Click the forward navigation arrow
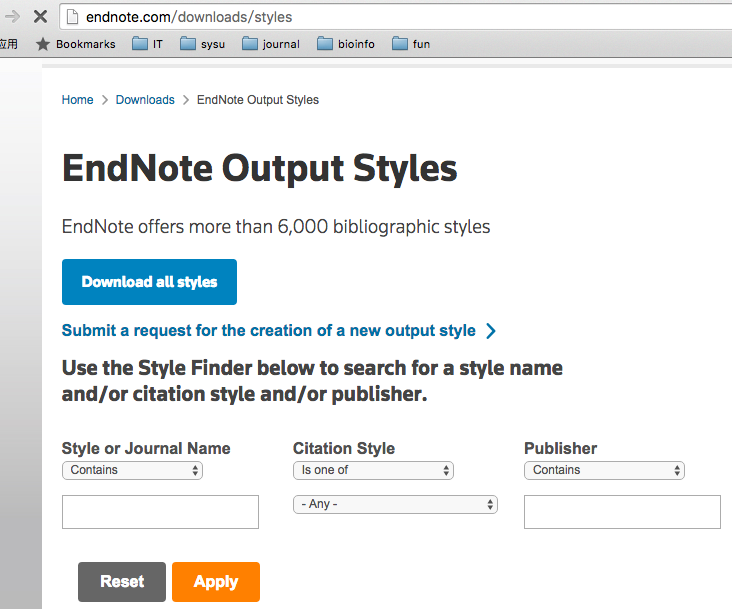Image resolution: width=732 pixels, height=609 pixels. (13, 17)
